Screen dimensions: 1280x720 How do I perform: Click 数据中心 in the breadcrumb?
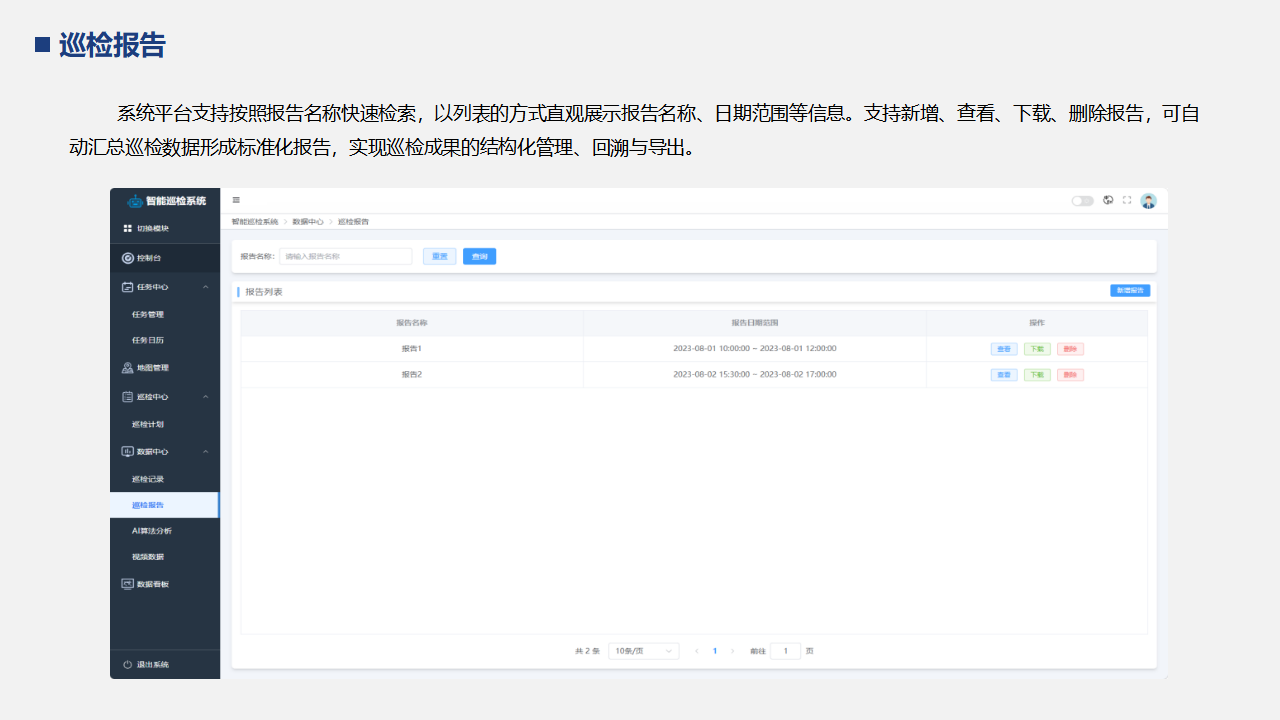click(x=308, y=222)
